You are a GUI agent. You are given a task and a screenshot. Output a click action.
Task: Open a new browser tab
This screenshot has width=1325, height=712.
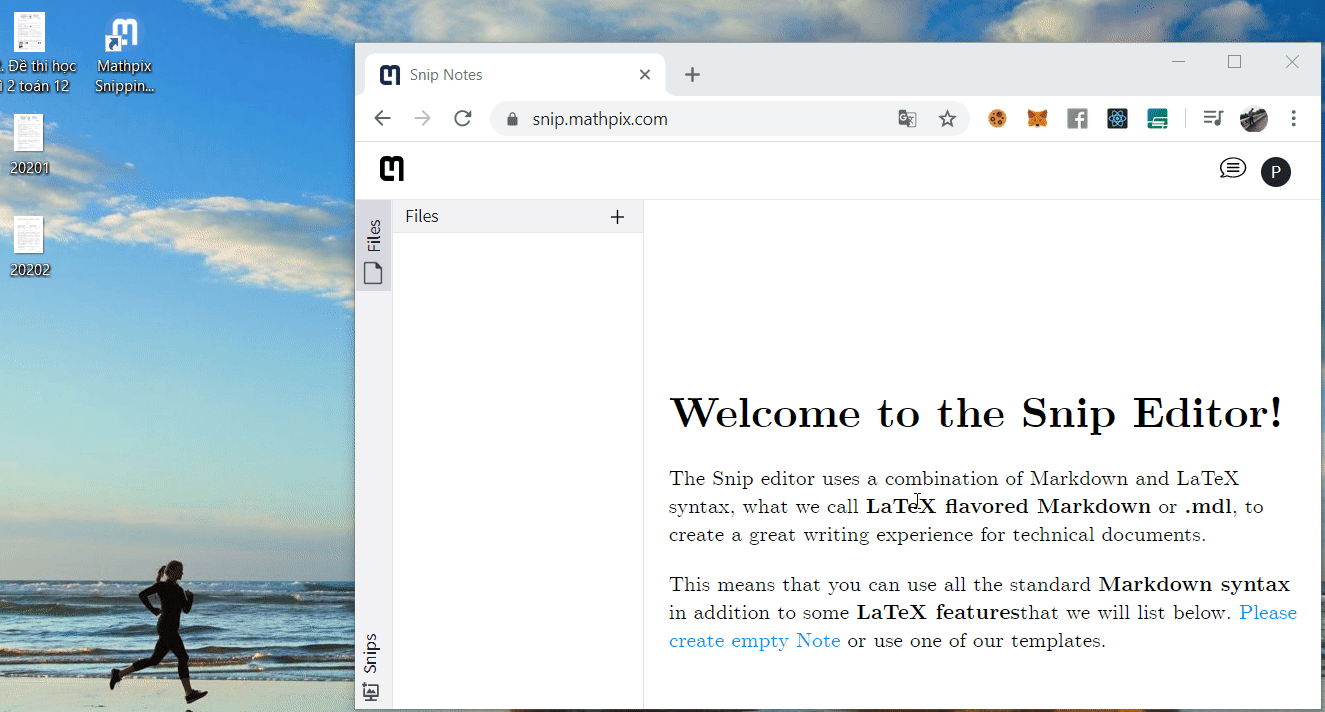click(692, 75)
